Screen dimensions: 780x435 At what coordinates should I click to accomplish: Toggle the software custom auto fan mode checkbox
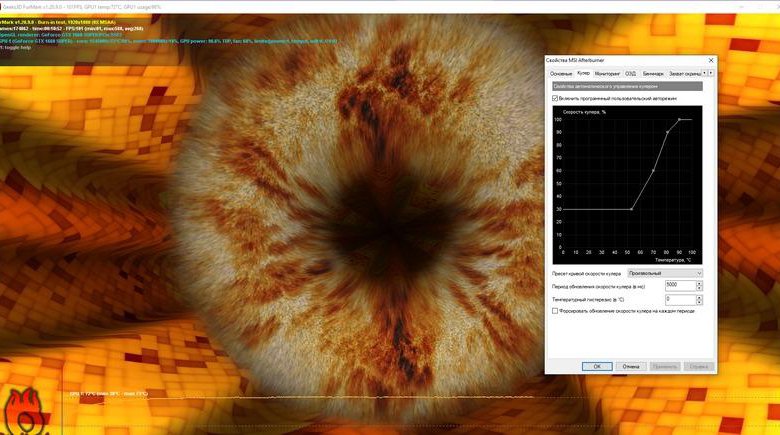pos(555,99)
